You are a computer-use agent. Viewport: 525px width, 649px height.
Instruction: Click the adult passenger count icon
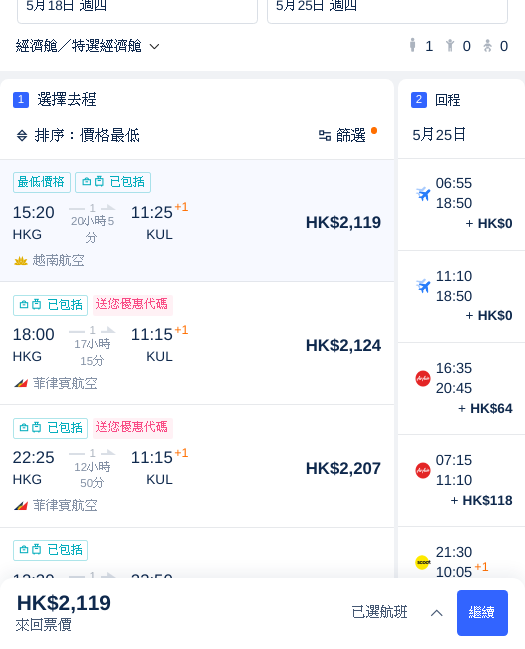click(412, 46)
